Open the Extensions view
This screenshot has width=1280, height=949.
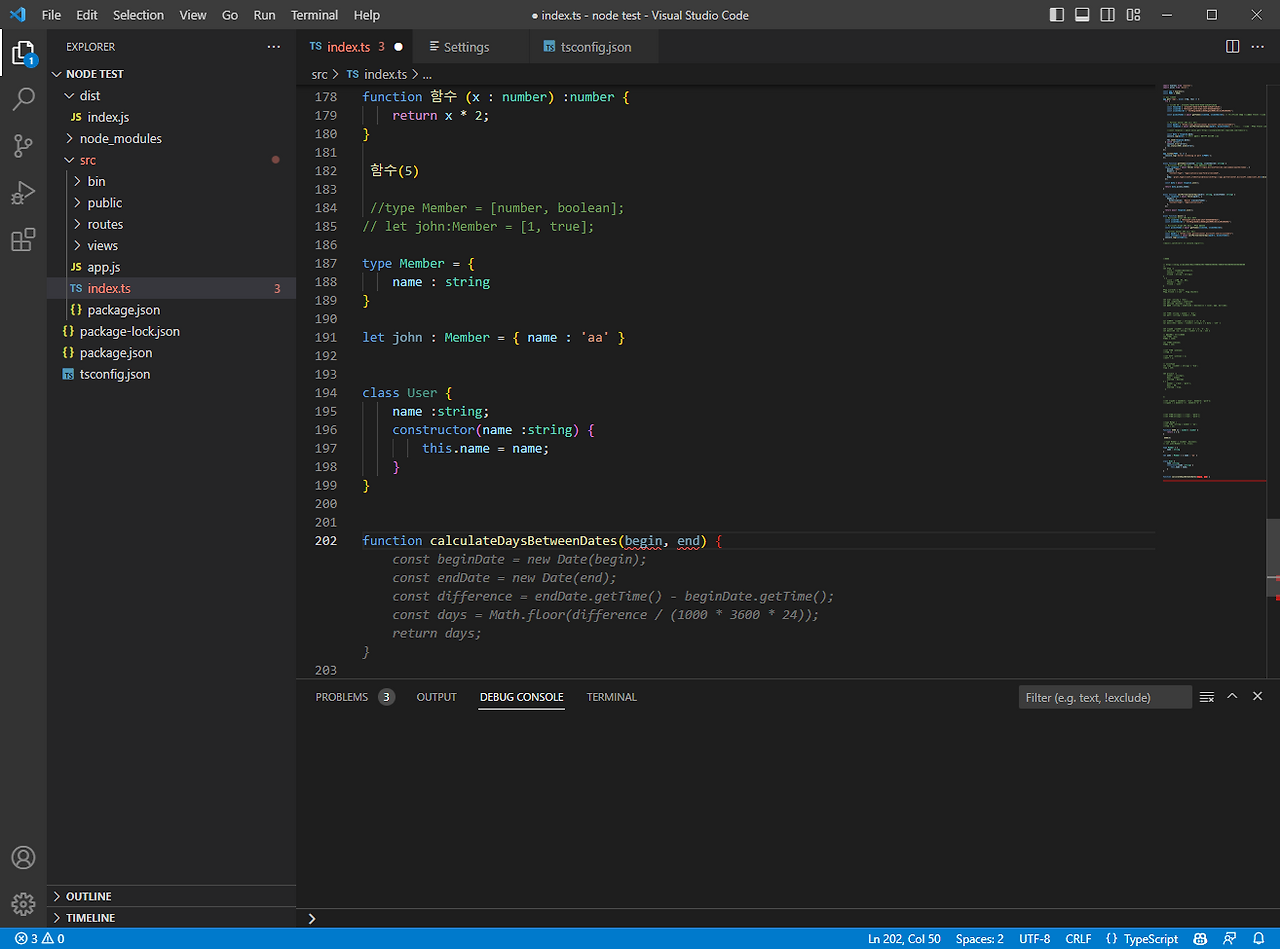click(23, 240)
